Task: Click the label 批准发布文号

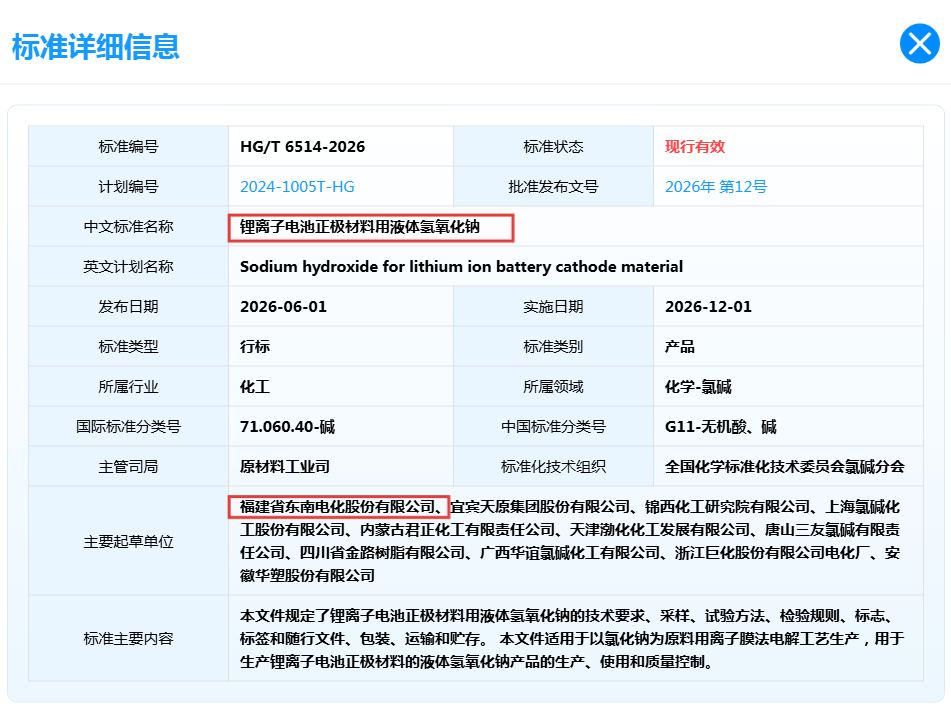Action: click(x=553, y=187)
